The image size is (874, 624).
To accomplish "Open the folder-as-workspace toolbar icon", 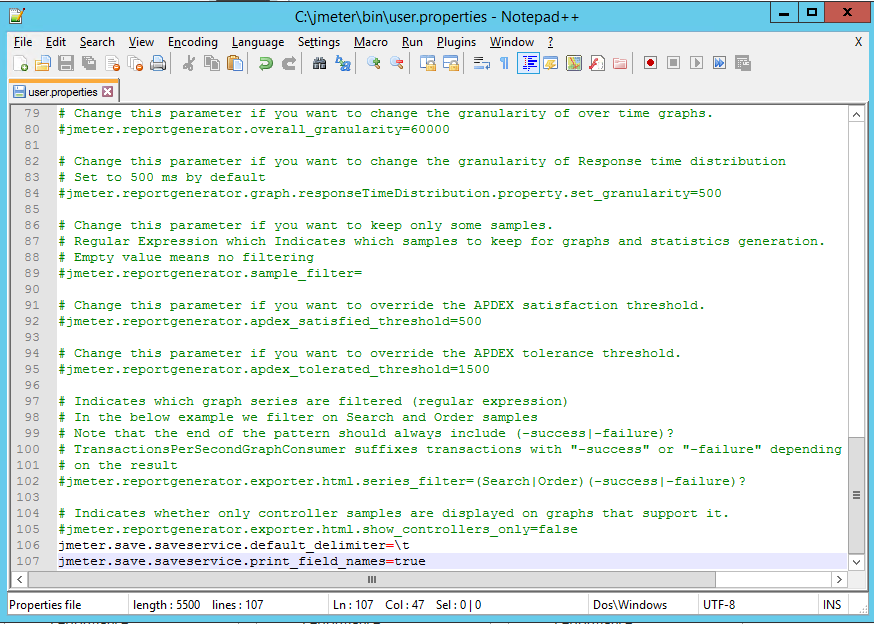I will (x=620, y=64).
